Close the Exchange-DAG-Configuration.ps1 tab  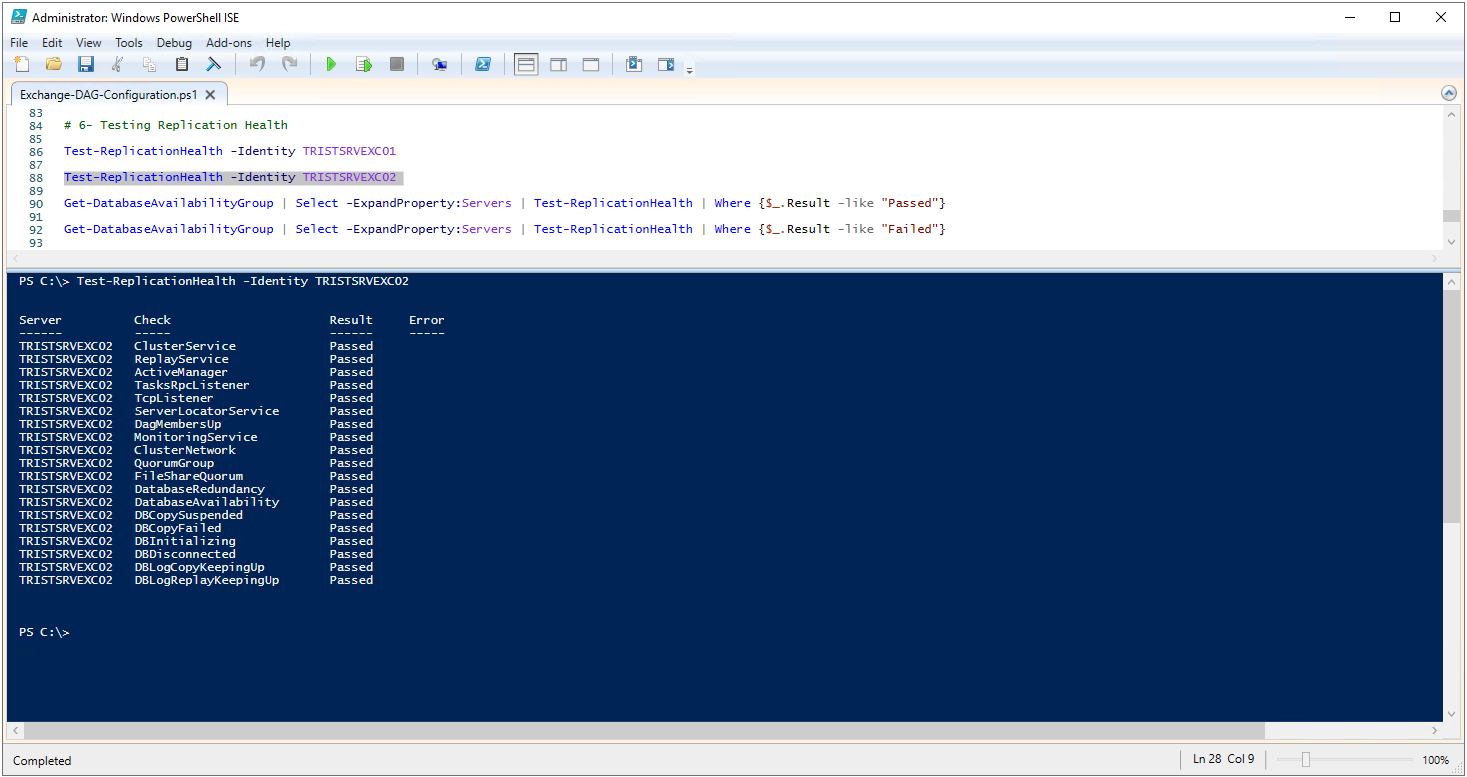pos(209,95)
